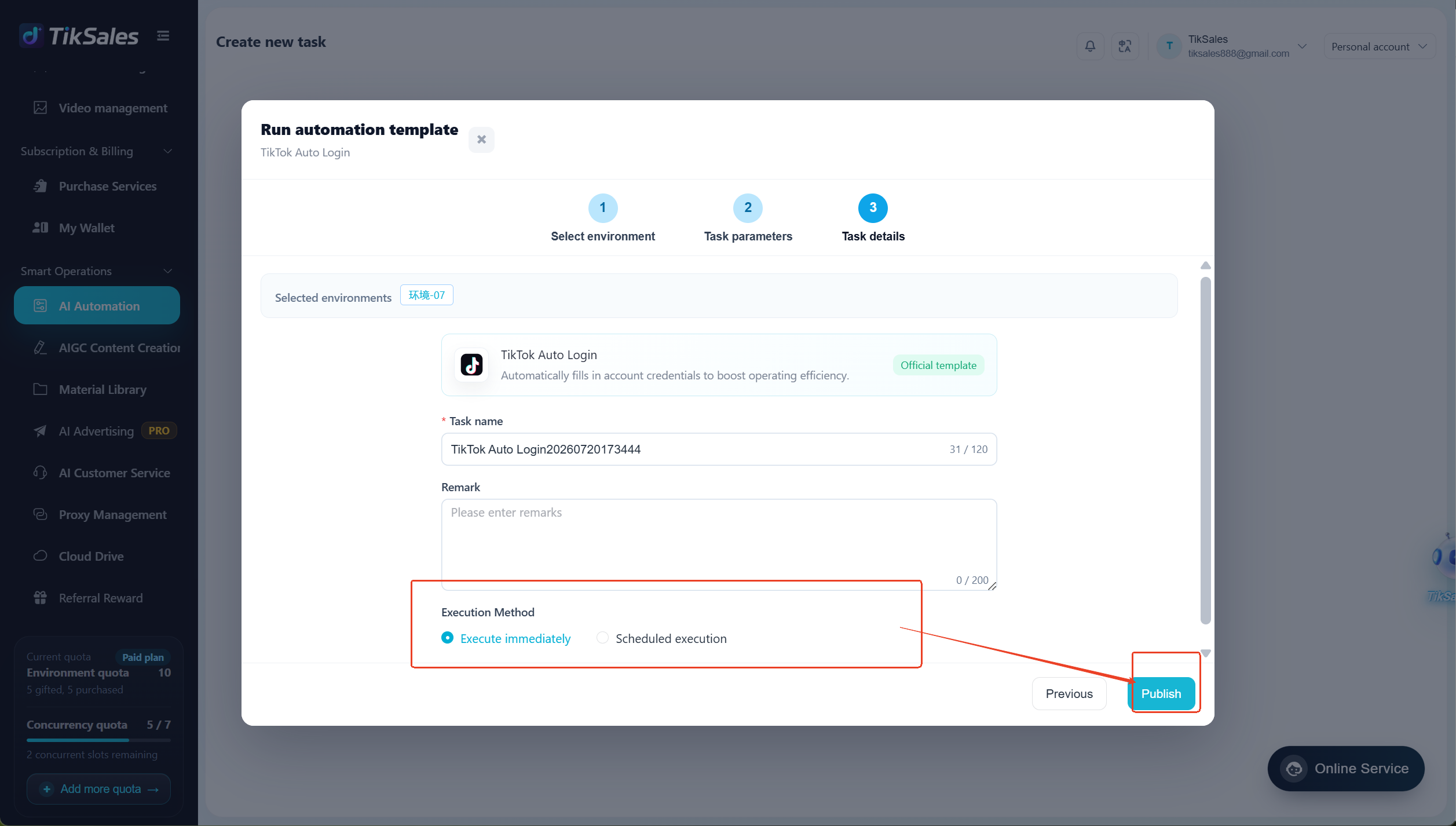Go to step 1 Select environment
This screenshot has width=1456, height=826.
pyautogui.click(x=602, y=218)
